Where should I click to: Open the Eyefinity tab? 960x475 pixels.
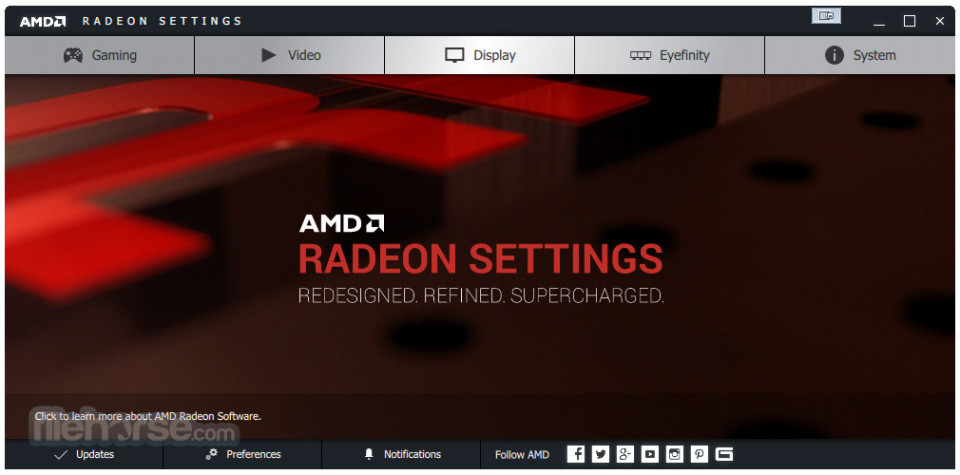point(669,55)
